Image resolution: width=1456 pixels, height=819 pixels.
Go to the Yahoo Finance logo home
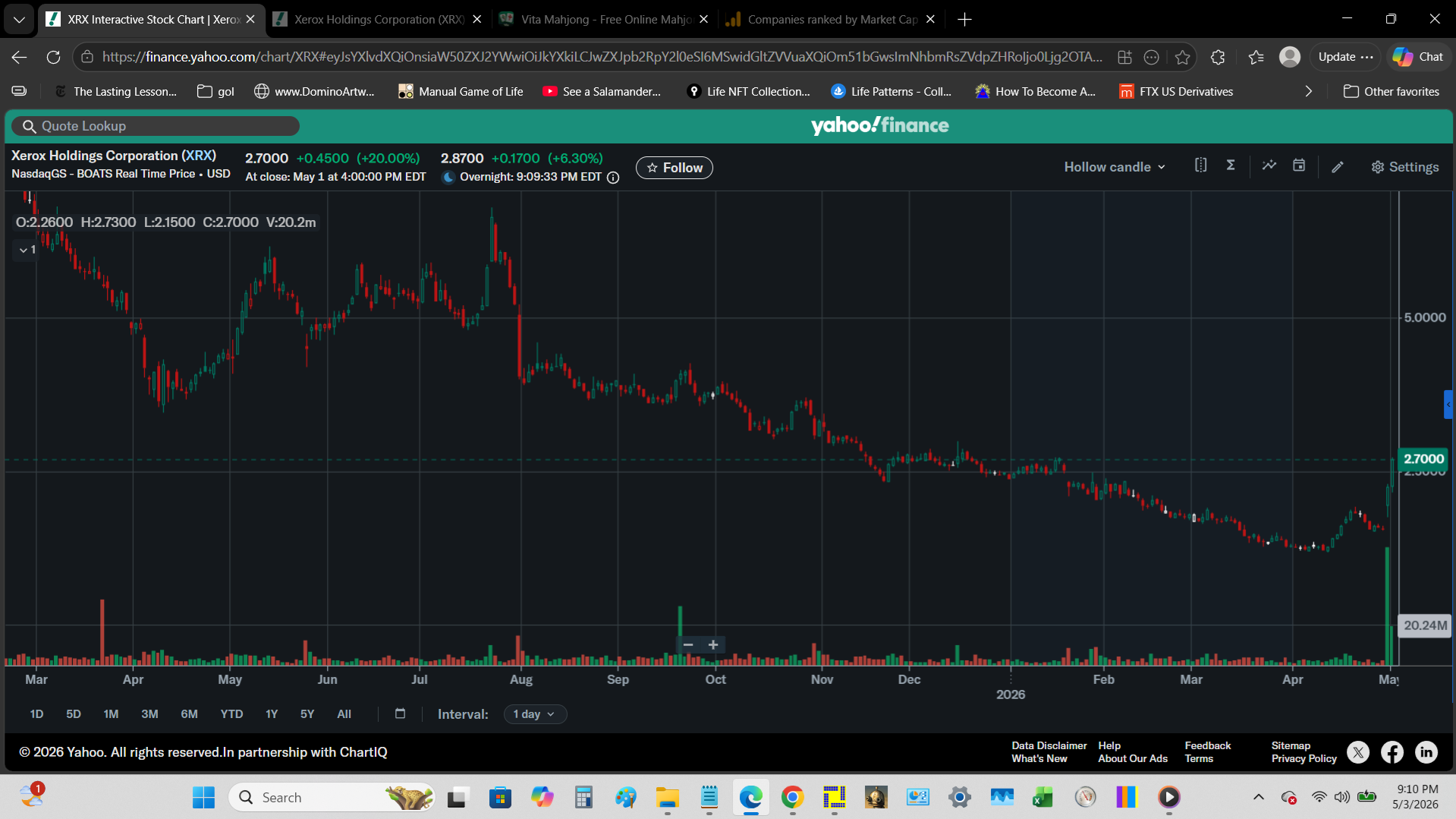tap(879, 125)
